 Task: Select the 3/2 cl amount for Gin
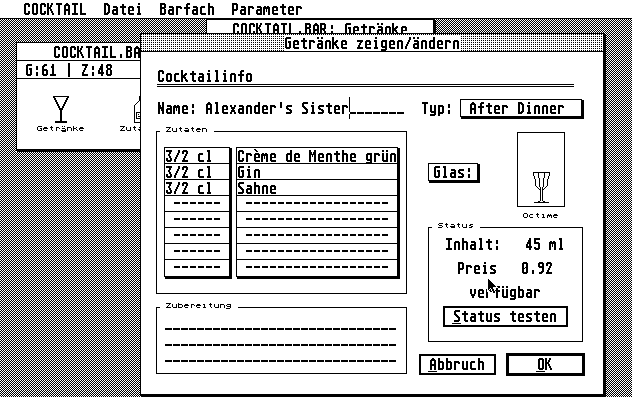click(x=197, y=173)
